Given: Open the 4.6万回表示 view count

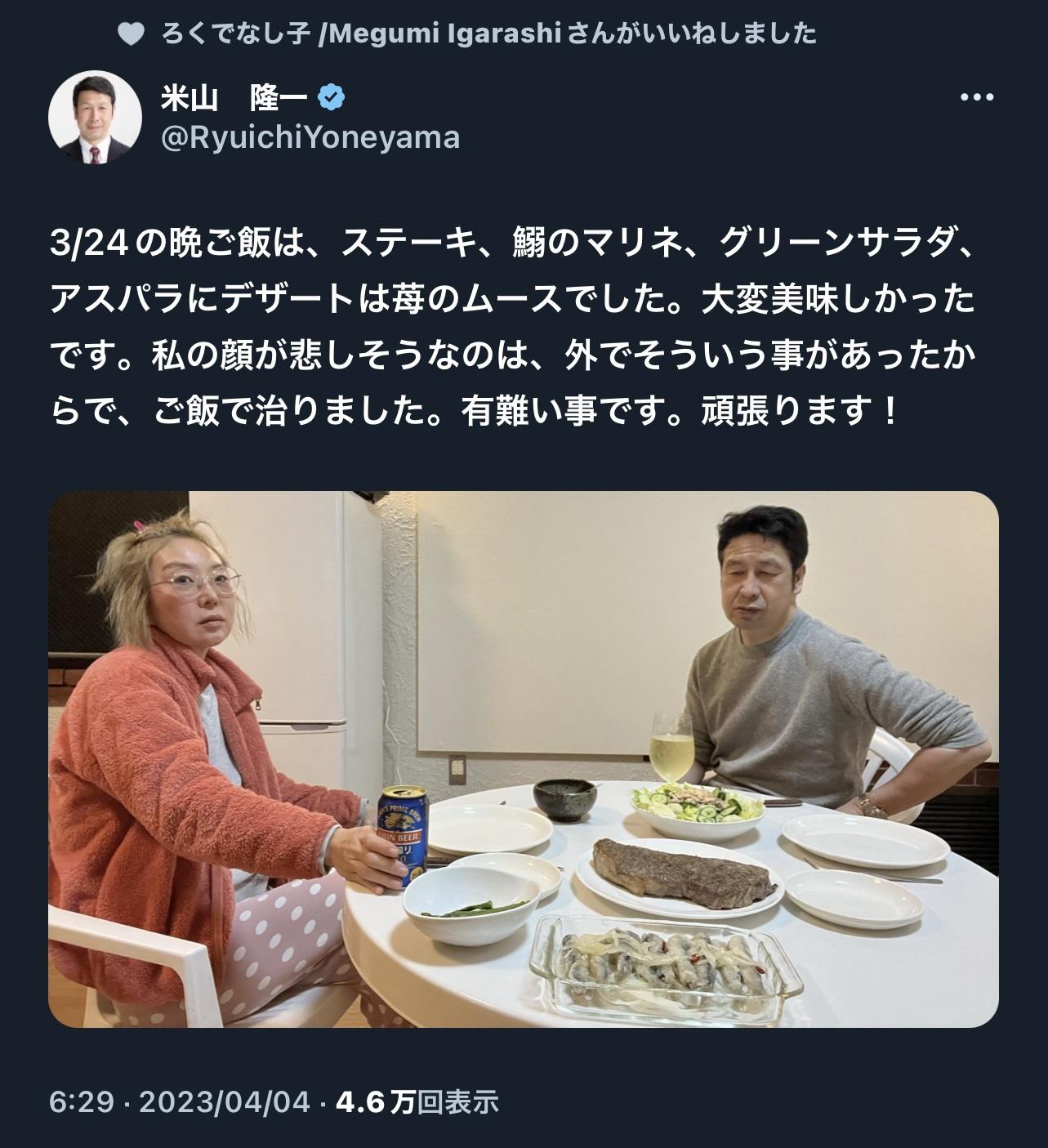Looking at the screenshot, I should pyautogui.click(x=417, y=1102).
